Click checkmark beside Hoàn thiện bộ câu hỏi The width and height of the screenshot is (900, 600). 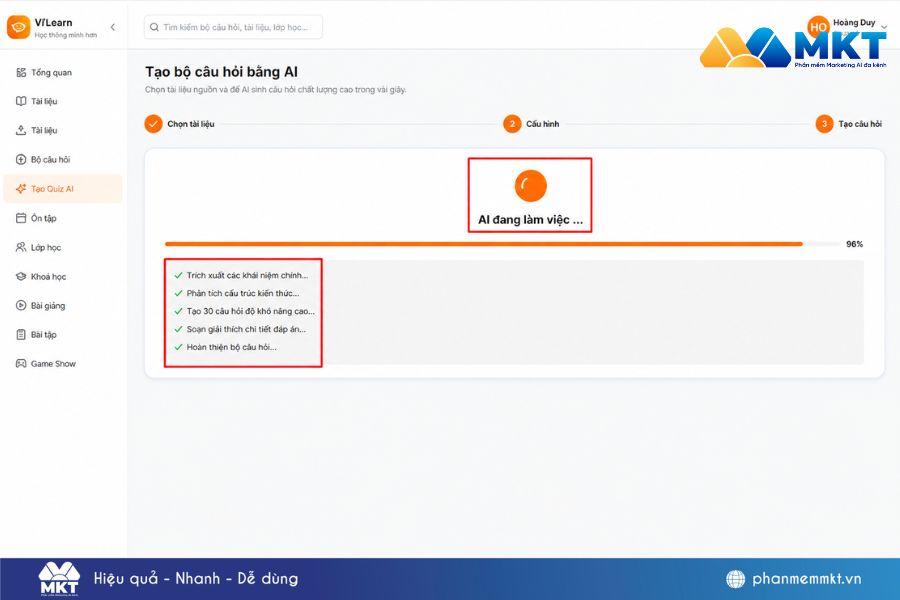179,347
